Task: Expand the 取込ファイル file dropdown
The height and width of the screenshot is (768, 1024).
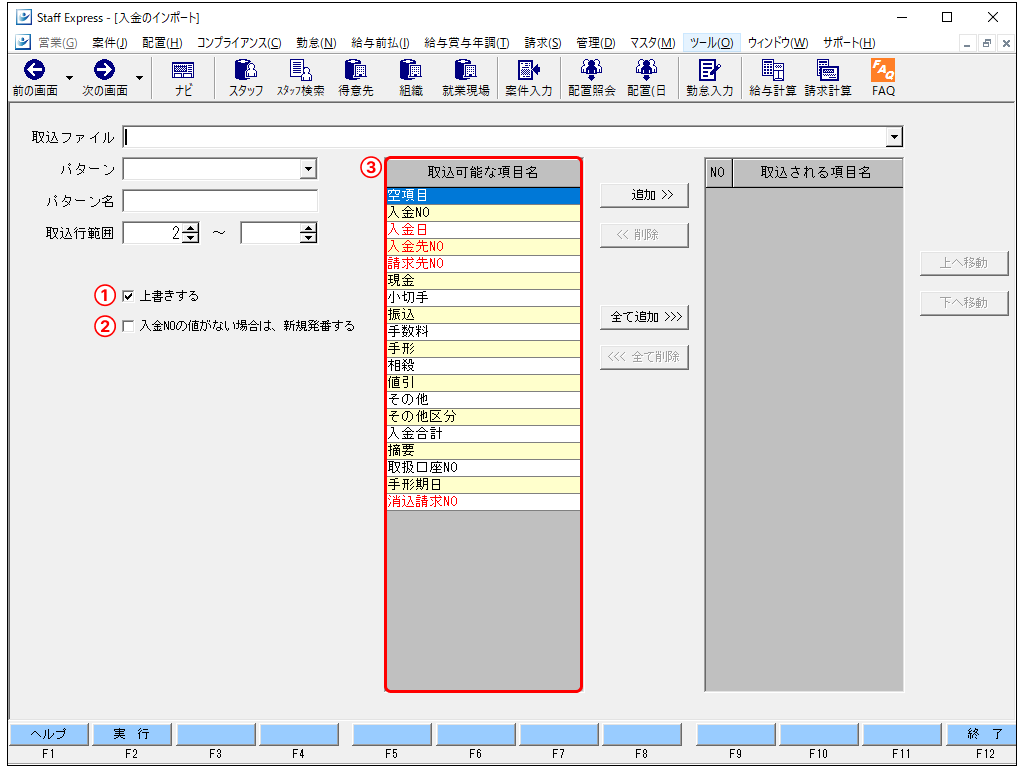Action: 895,136
